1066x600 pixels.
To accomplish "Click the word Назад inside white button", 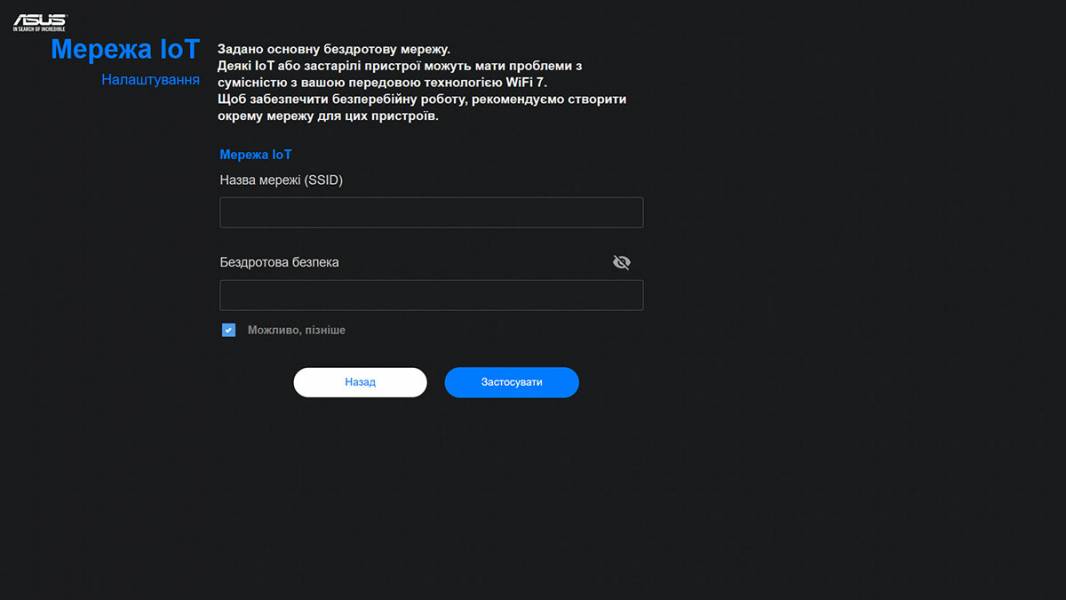I will pos(360,383).
